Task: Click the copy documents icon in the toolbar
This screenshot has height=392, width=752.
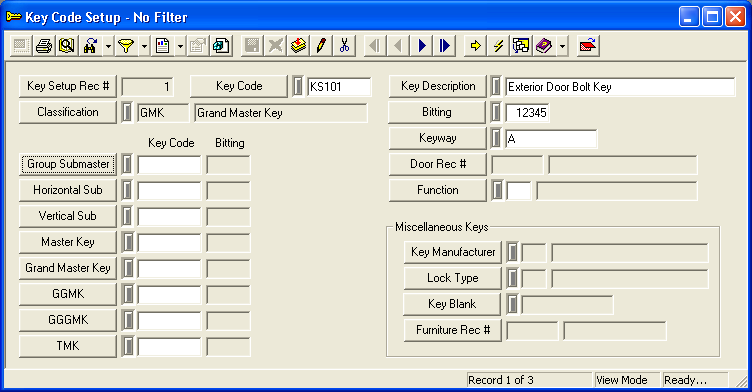Action: pyautogui.click(x=221, y=46)
